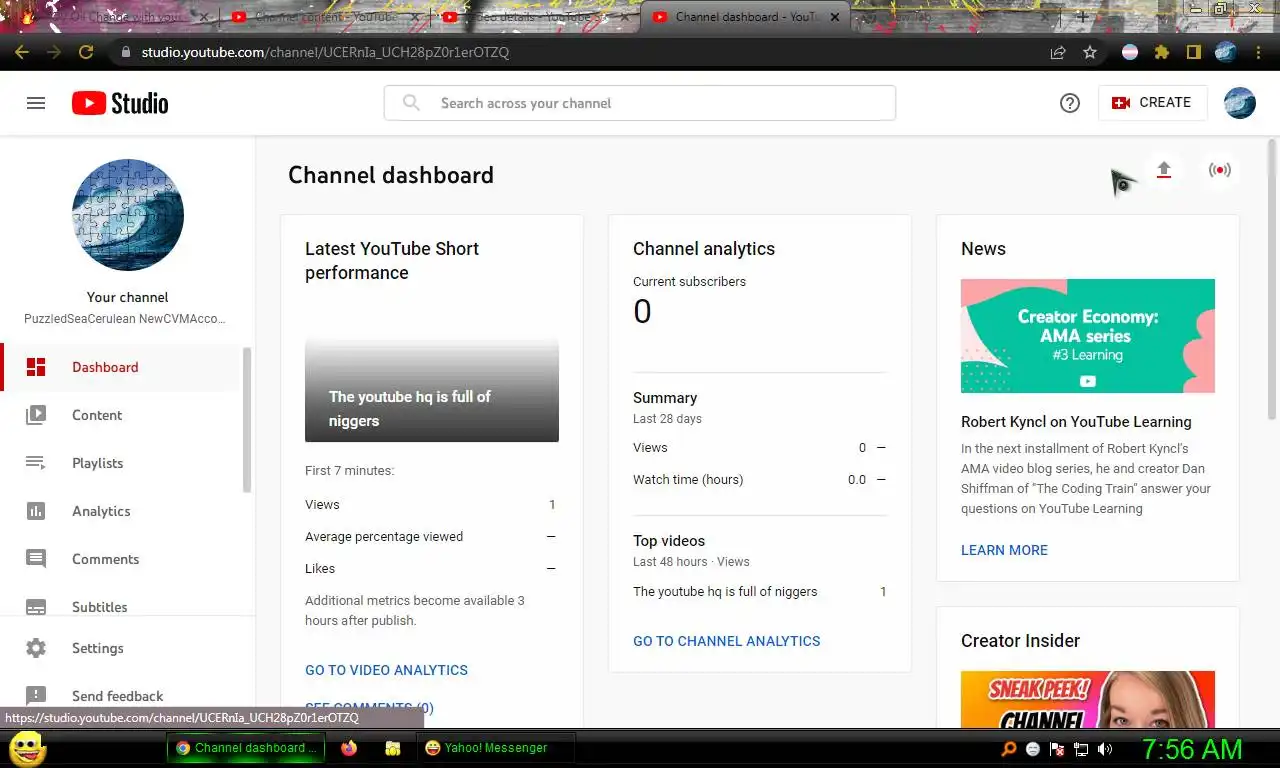Open the hamburger navigation menu
The width and height of the screenshot is (1280, 768).
point(36,103)
